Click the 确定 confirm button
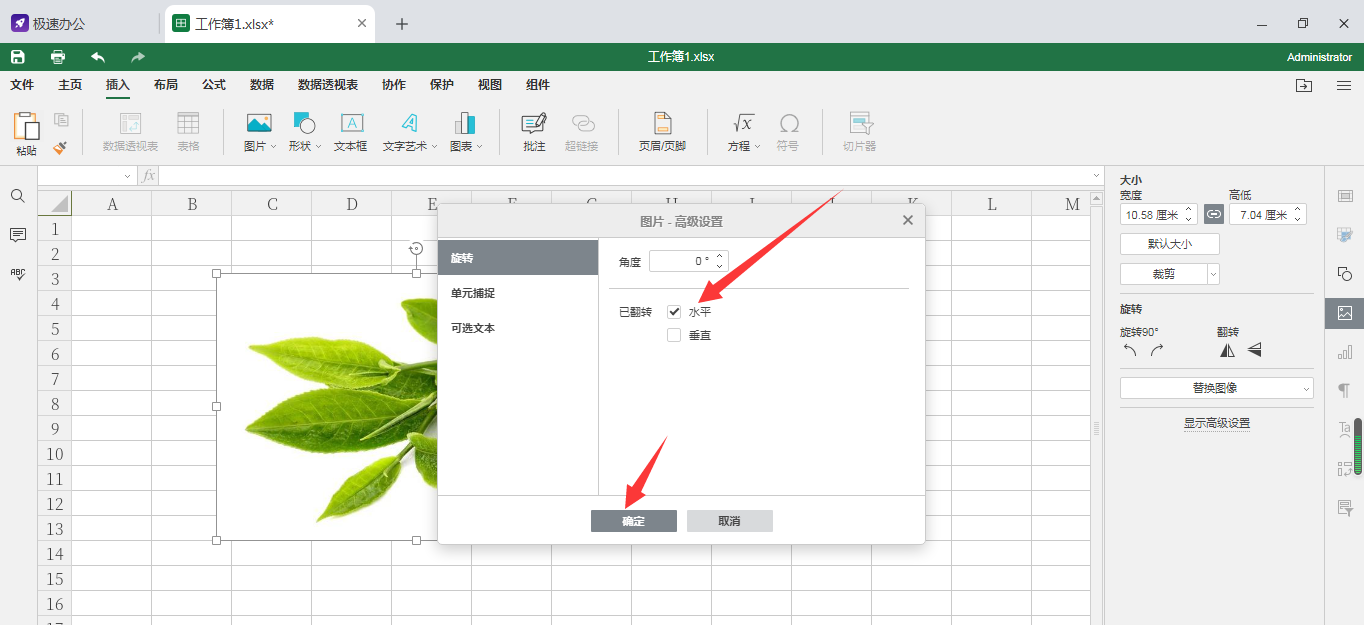Viewport: 1364px width, 625px height. pyautogui.click(x=634, y=521)
